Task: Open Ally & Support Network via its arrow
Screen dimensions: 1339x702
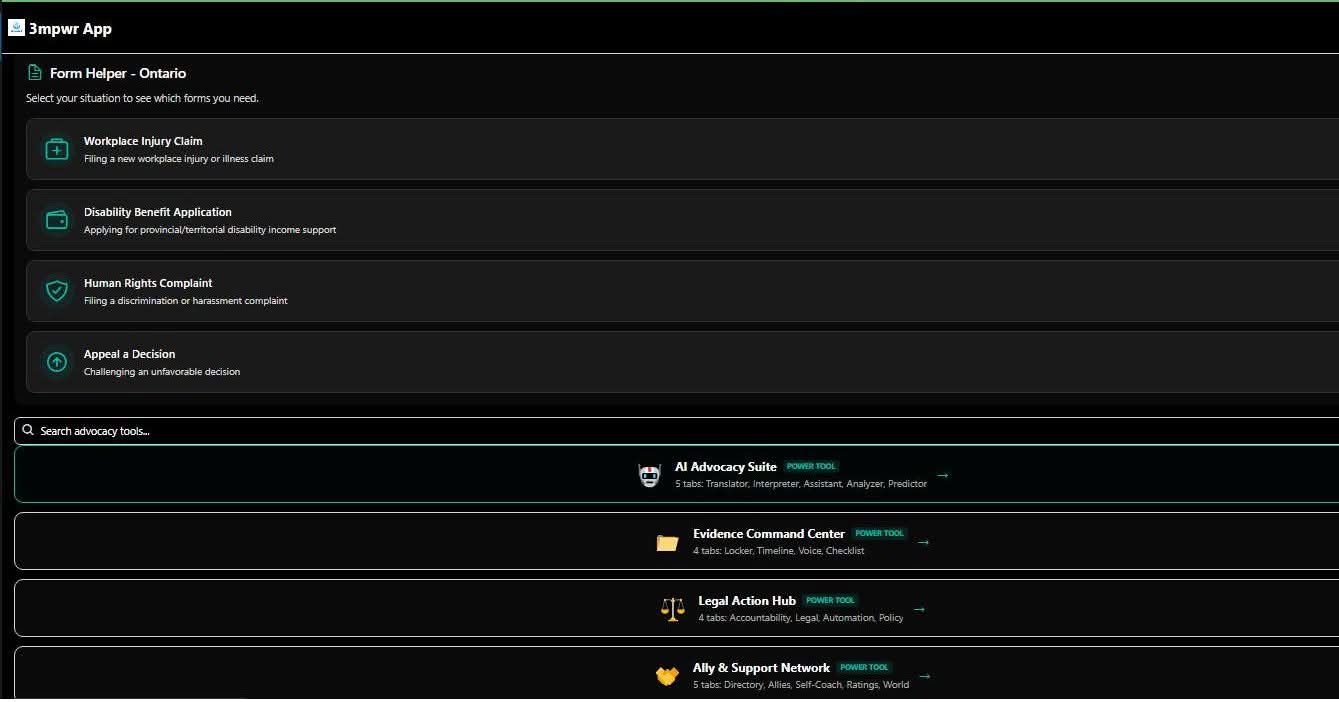Action: click(924, 676)
